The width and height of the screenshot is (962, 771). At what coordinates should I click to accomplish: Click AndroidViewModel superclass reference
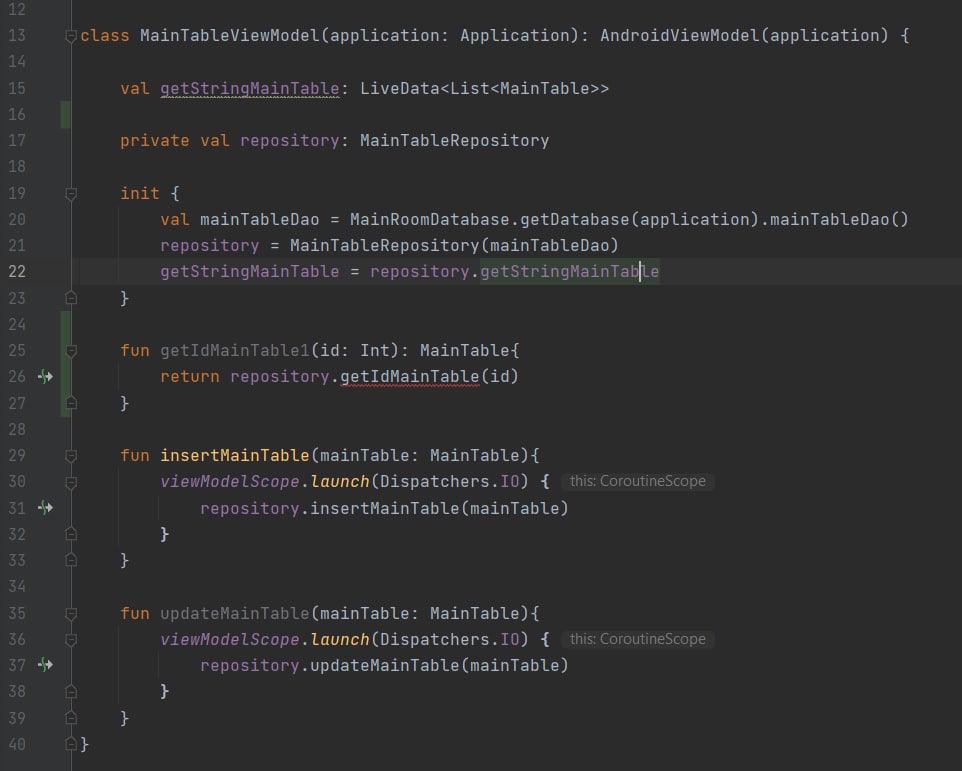(680, 36)
